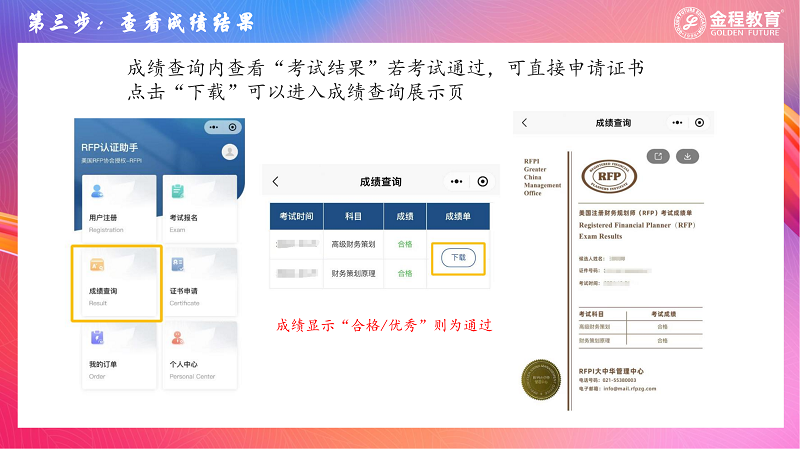Click red note 成绩显示“合格/优秀”则为通过

click(384, 325)
